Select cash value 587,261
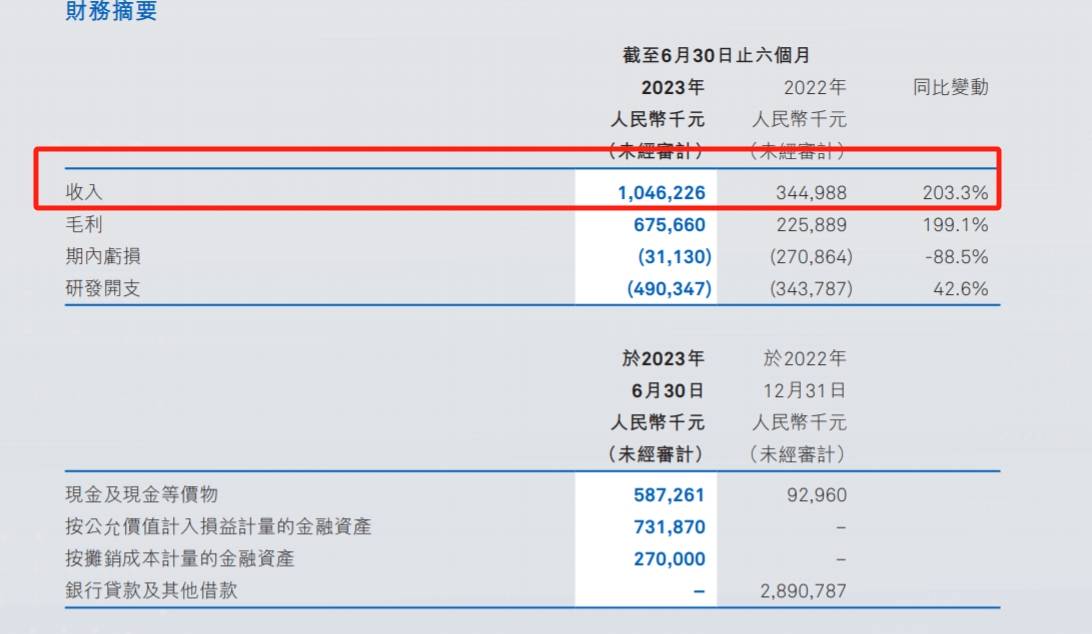 tap(669, 495)
